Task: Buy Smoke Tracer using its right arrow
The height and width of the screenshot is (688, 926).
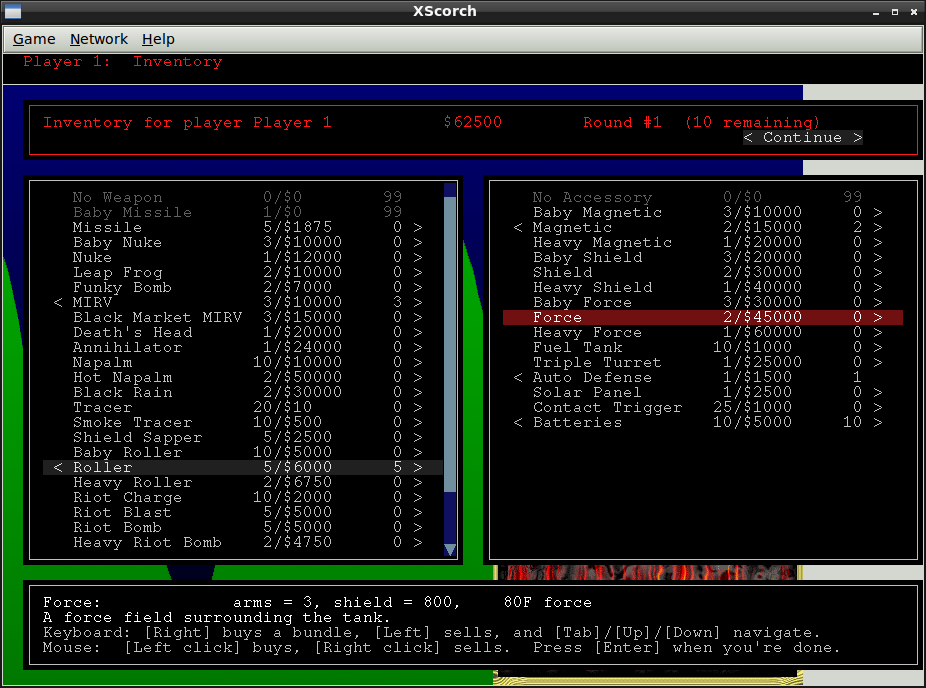Action: [418, 422]
